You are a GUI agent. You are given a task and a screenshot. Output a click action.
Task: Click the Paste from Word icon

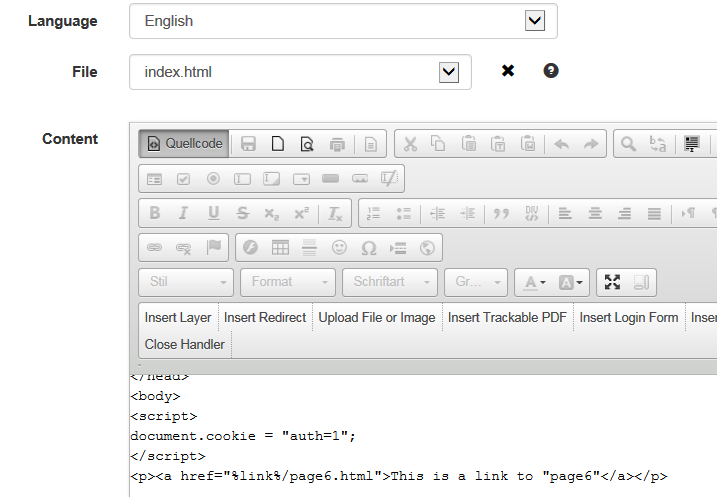pos(528,144)
